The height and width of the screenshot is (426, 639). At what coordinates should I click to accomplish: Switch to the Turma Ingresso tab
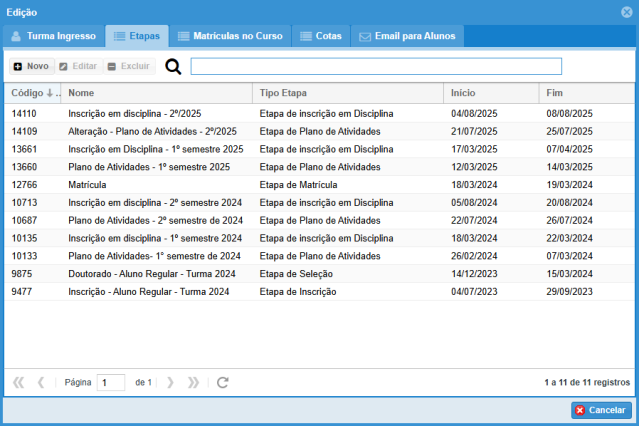coord(54,36)
